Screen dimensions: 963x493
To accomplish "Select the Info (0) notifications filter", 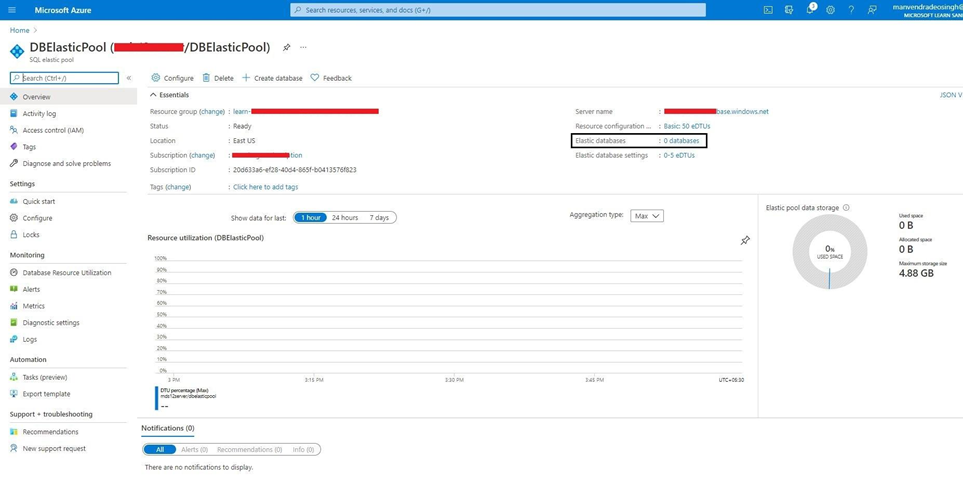I will 303,449.
